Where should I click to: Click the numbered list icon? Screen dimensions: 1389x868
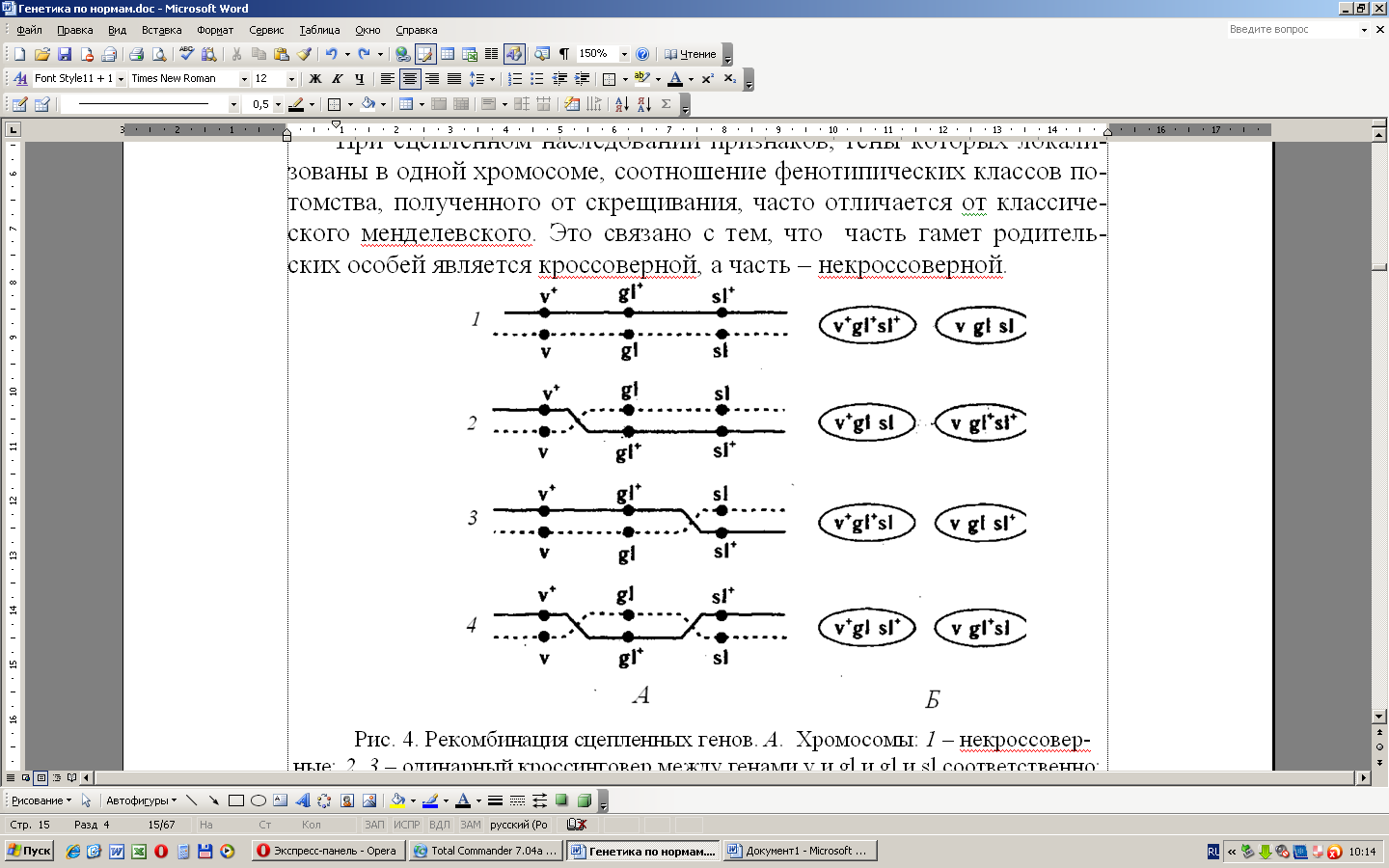[515, 79]
